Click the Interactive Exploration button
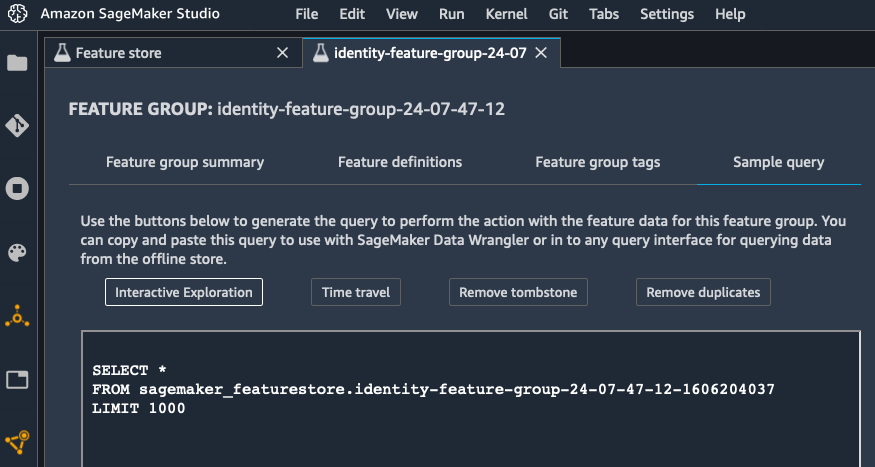 184,292
